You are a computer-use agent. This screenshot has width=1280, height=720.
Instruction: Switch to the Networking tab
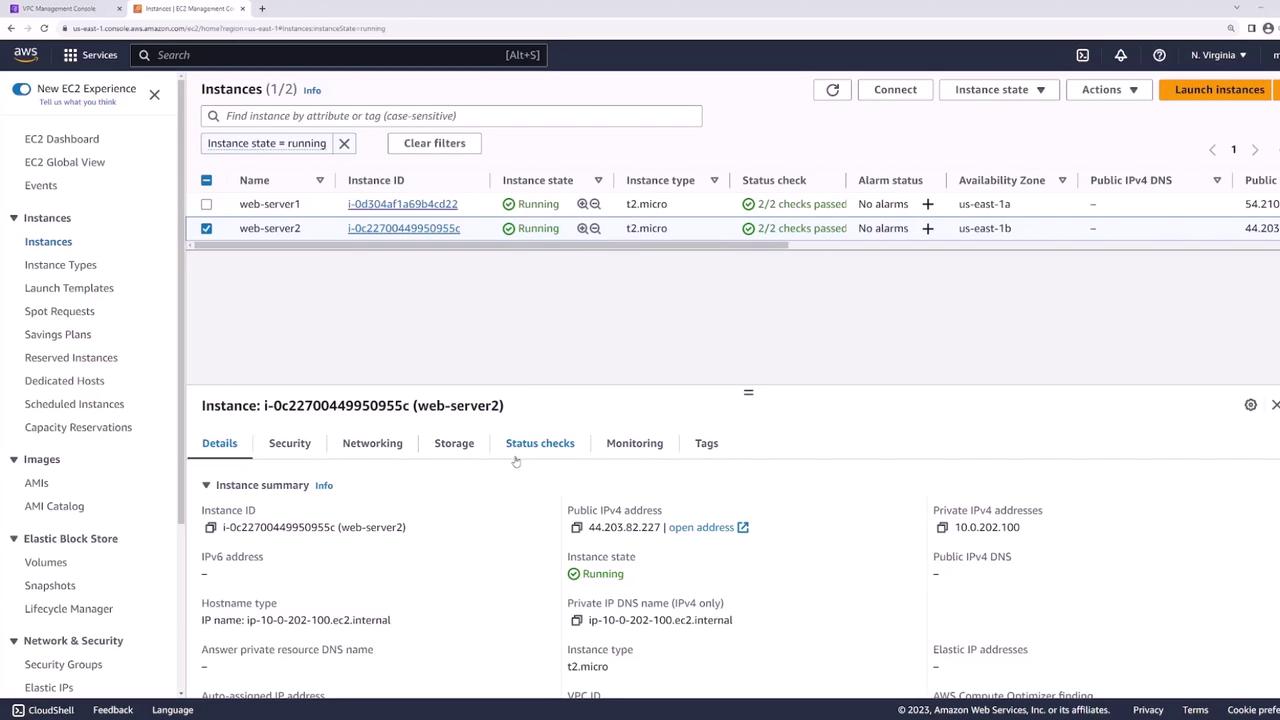tap(372, 443)
